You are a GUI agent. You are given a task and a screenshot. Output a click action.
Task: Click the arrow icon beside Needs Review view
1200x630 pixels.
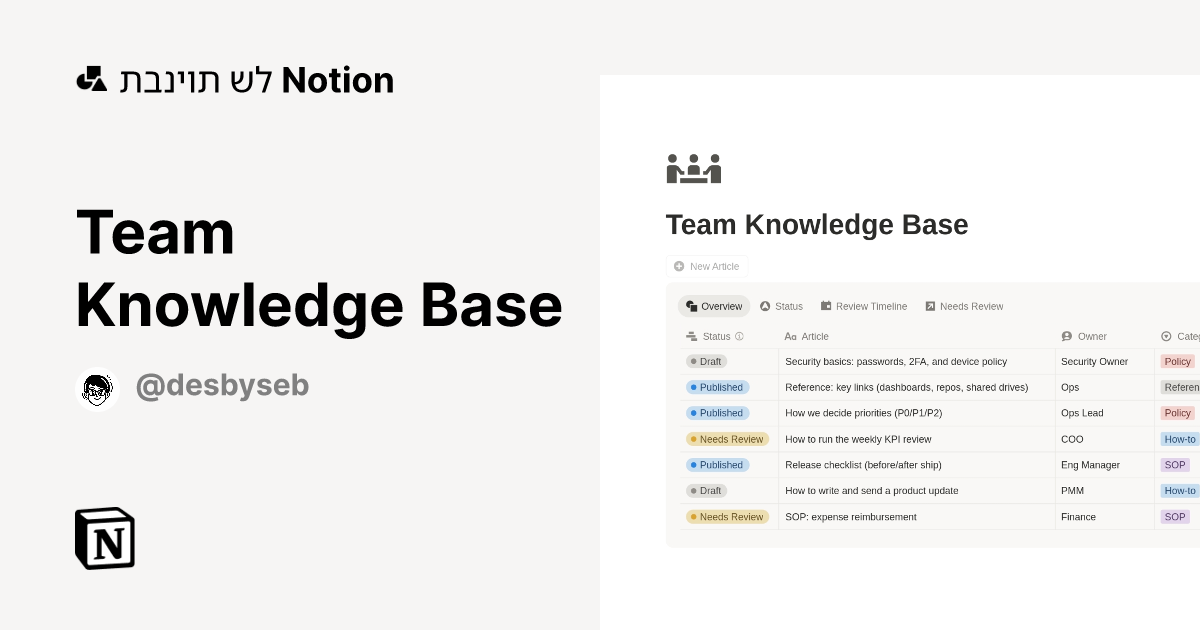coord(929,306)
